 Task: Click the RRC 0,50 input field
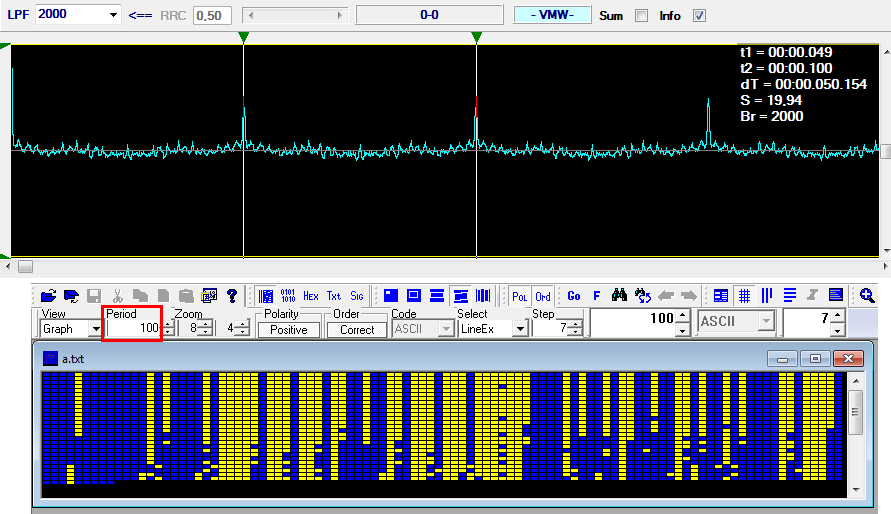tap(213, 15)
